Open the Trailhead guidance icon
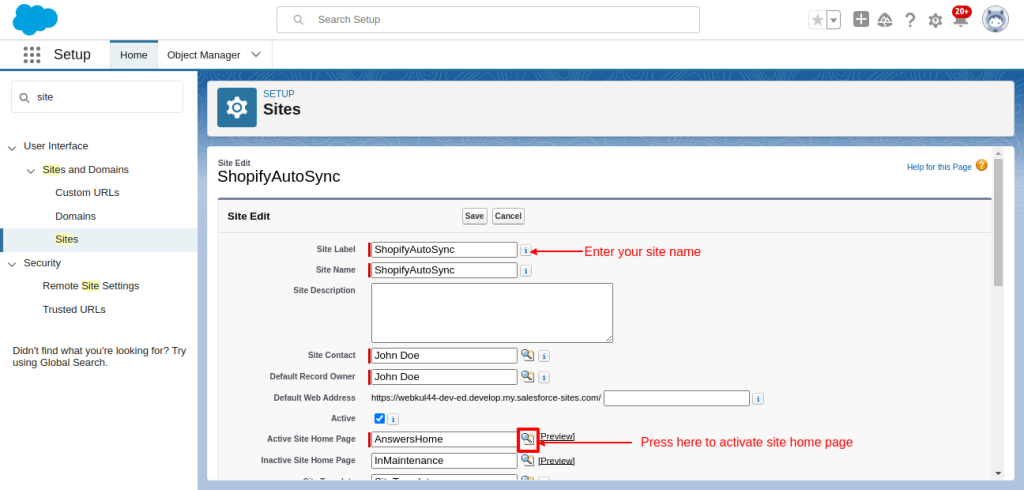The width and height of the screenshot is (1024, 490). click(885, 20)
